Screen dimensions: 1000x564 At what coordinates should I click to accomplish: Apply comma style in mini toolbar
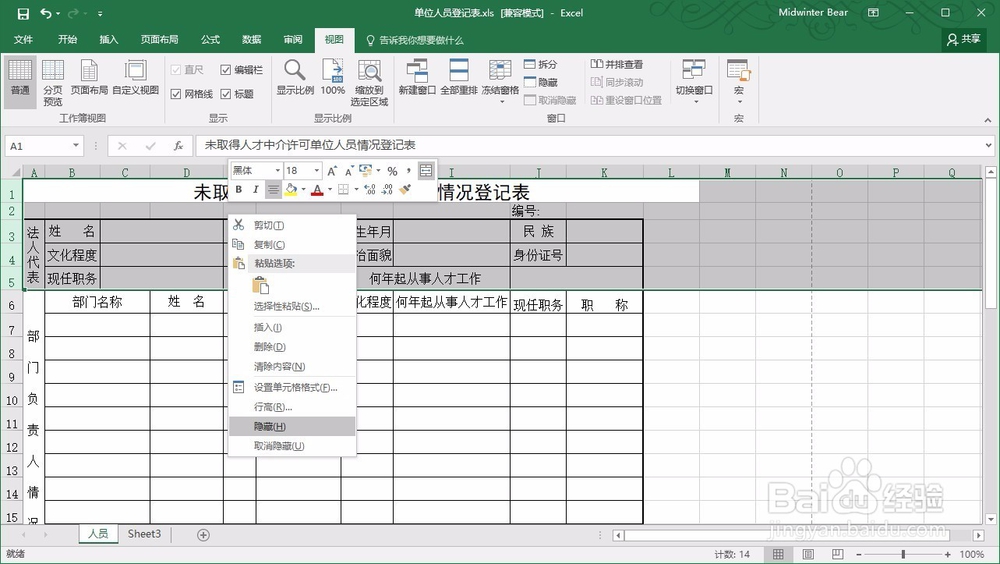coord(408,171)
